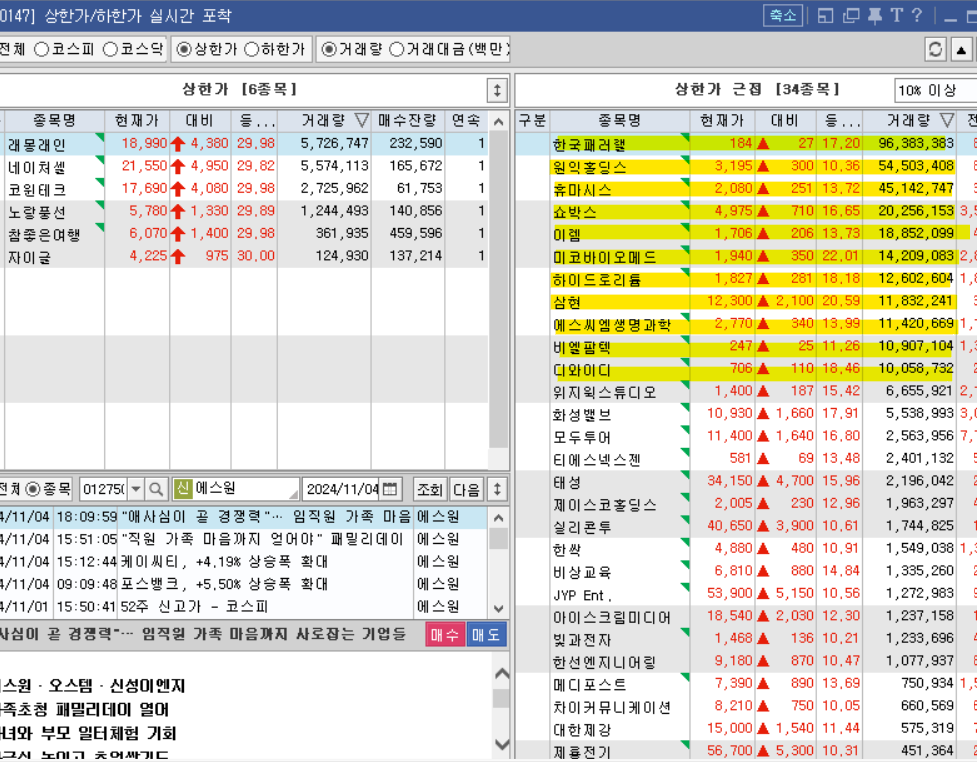Click the refresh icon on the toolbar
The image size is (977, 762).
click(935, 49)
